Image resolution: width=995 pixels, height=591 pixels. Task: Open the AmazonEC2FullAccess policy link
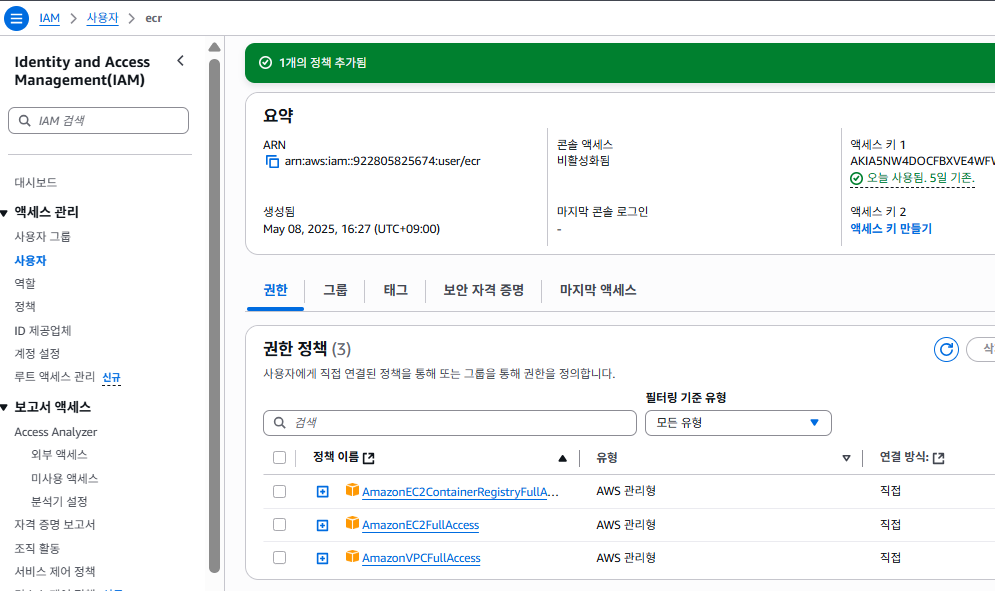(x=420, y=525)
